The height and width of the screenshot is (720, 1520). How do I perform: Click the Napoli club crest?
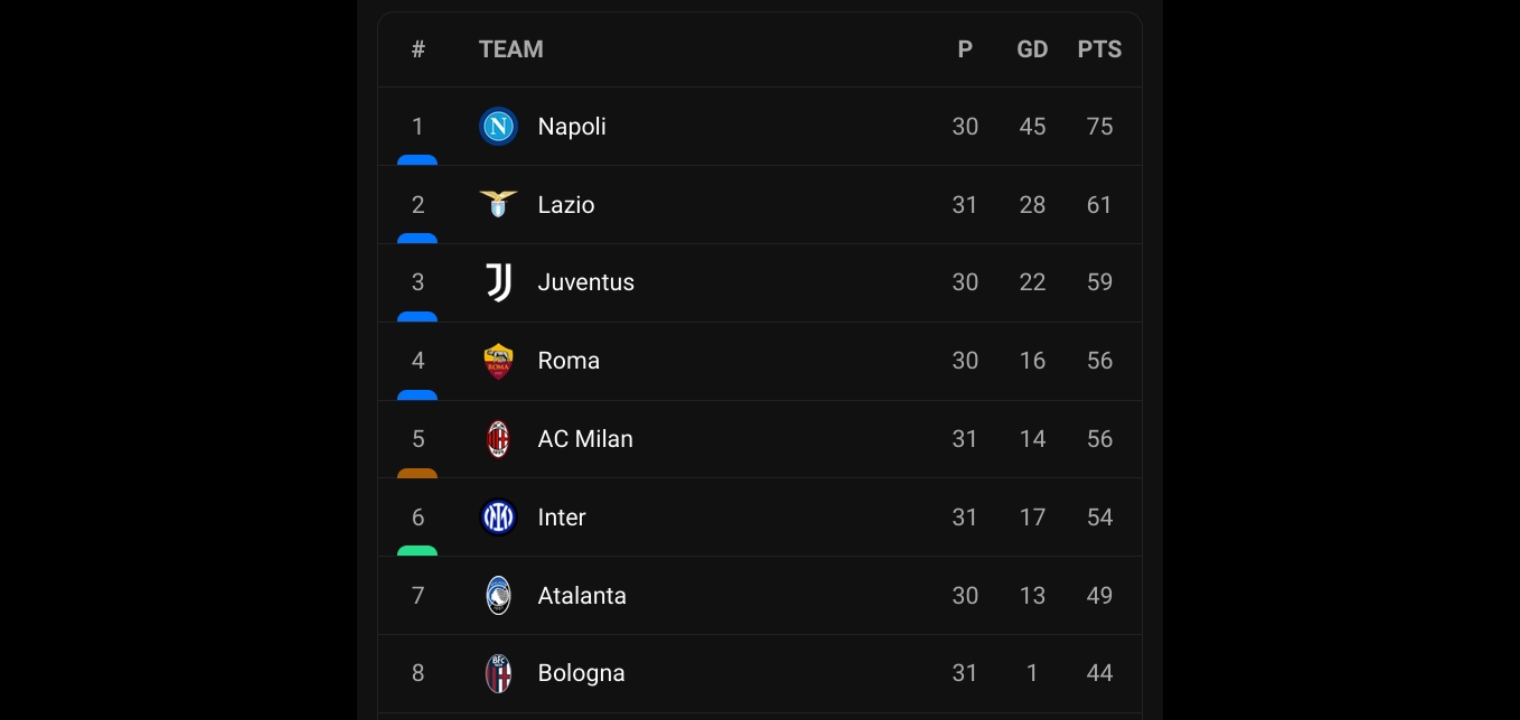[498, 126]
